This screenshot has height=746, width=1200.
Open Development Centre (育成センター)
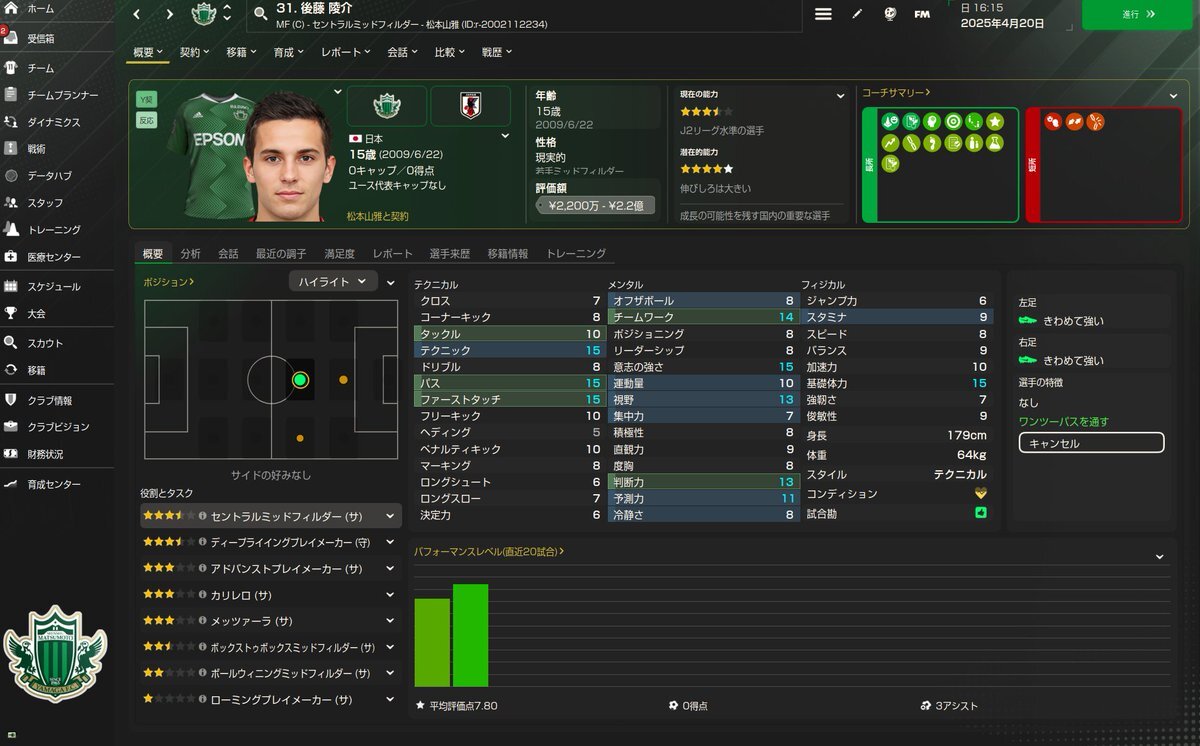[x=54, y=485]
